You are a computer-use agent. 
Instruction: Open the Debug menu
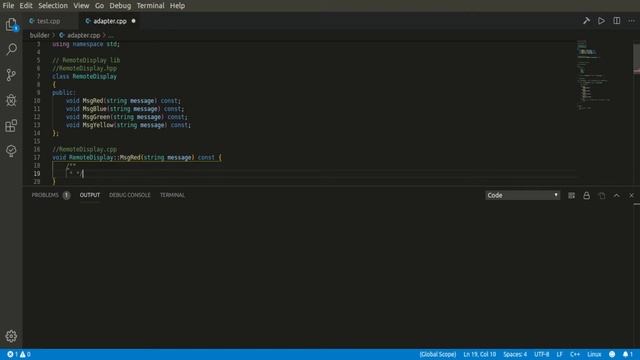click(x=120, y=6)
